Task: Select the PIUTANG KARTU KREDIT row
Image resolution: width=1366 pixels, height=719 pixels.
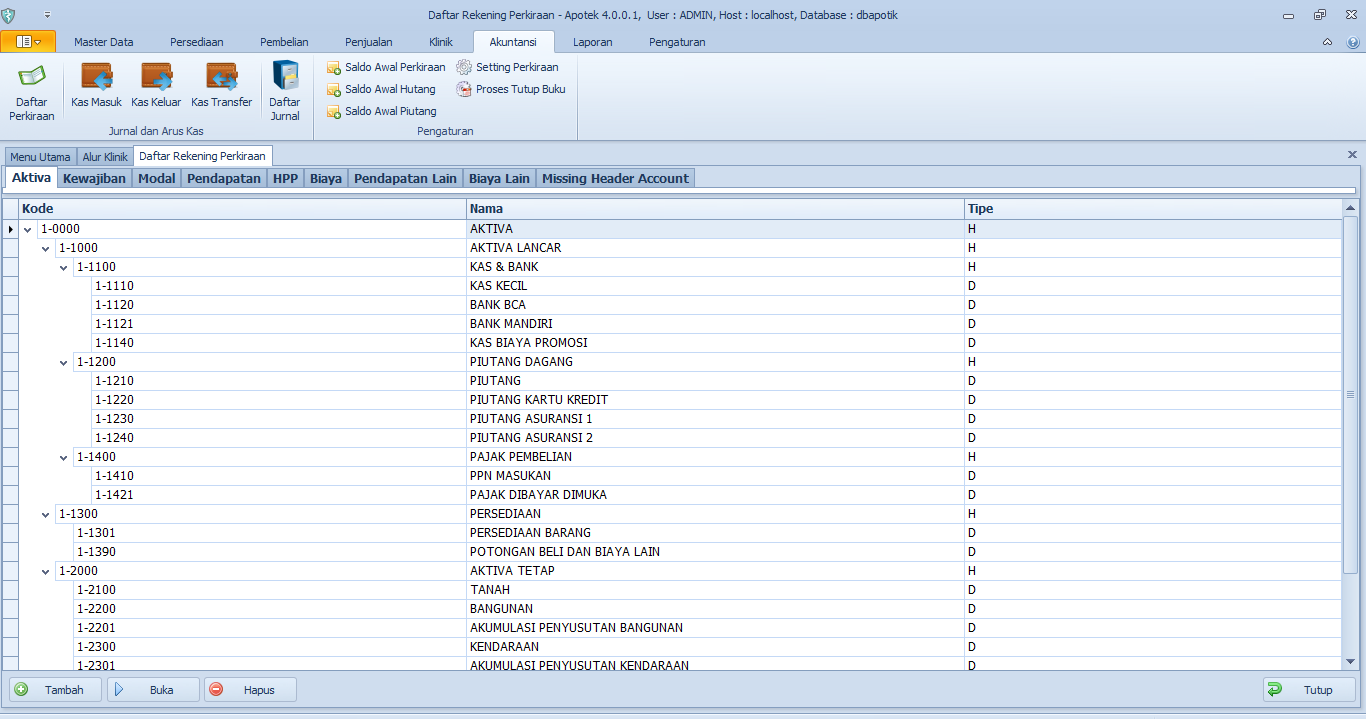Action: (671, 400)
